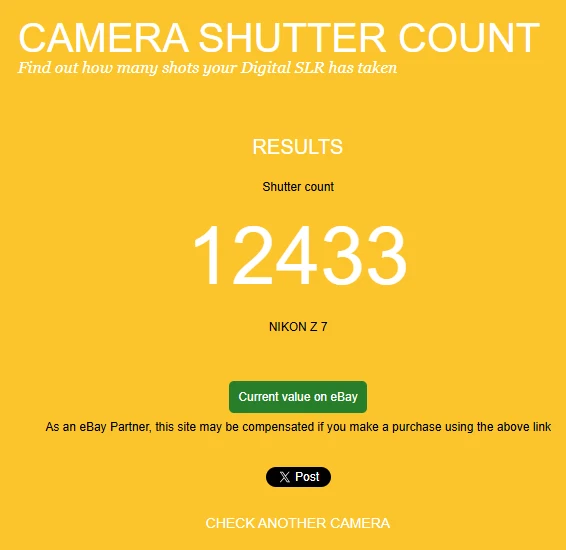Click the word Find starting the tagline
Viewport: 566px width, 550px height.
pos(34,67)
